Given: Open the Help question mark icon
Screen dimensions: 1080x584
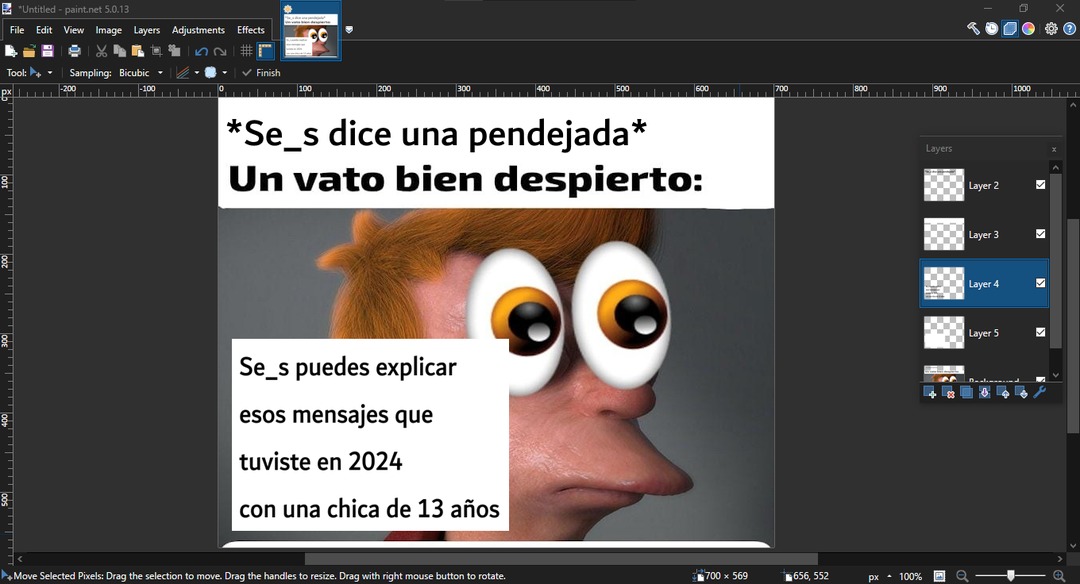Looking at the screenshot, I should 1070,29.
